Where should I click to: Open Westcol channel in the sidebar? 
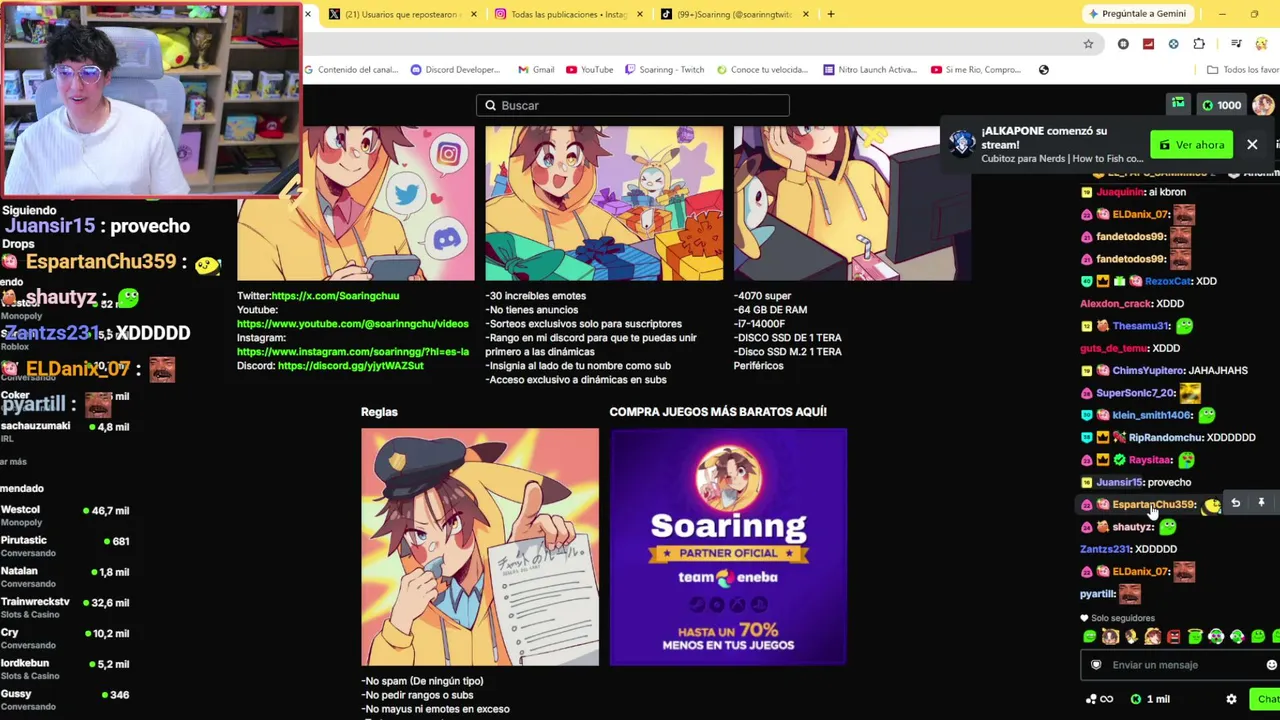65,516
